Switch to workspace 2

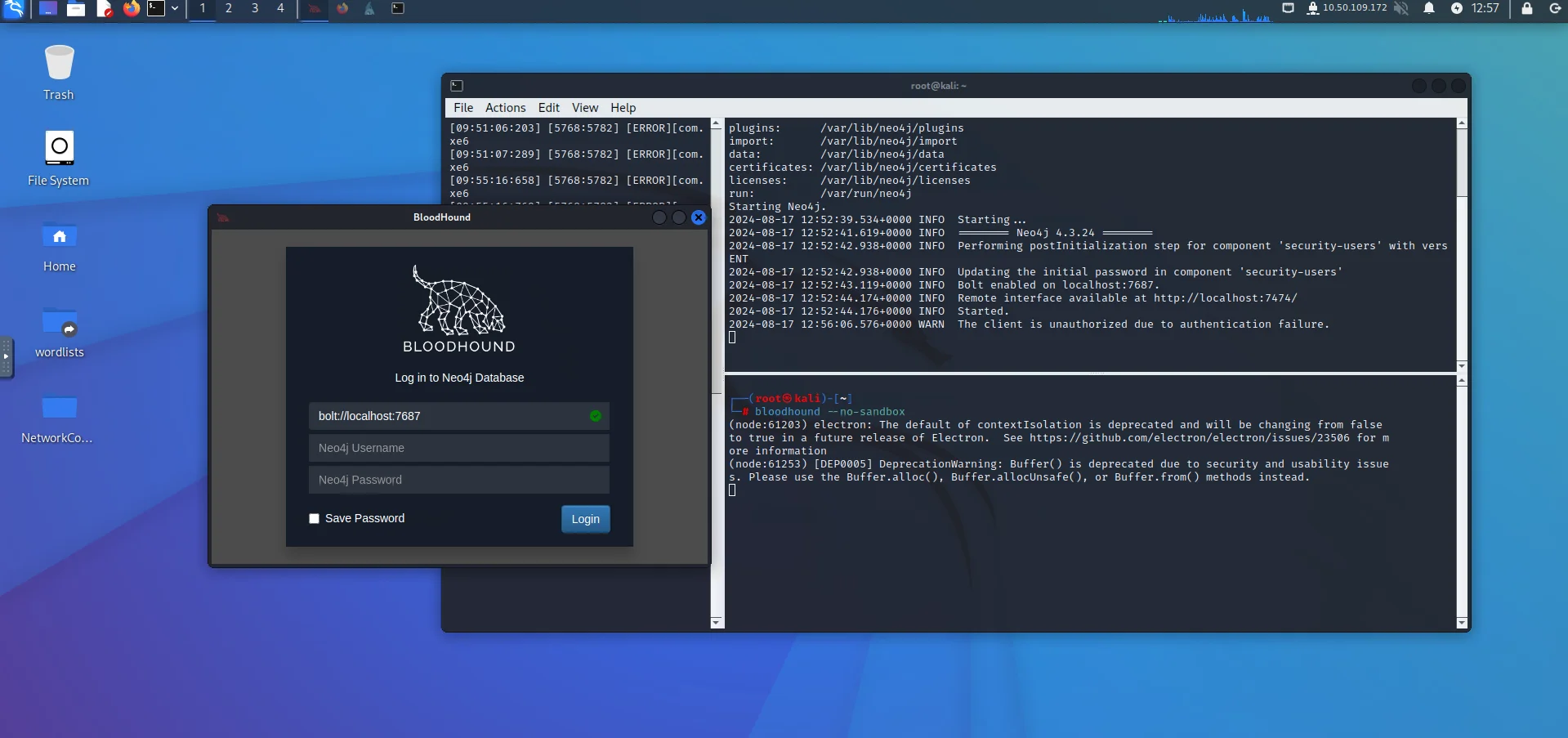[229, 8]
